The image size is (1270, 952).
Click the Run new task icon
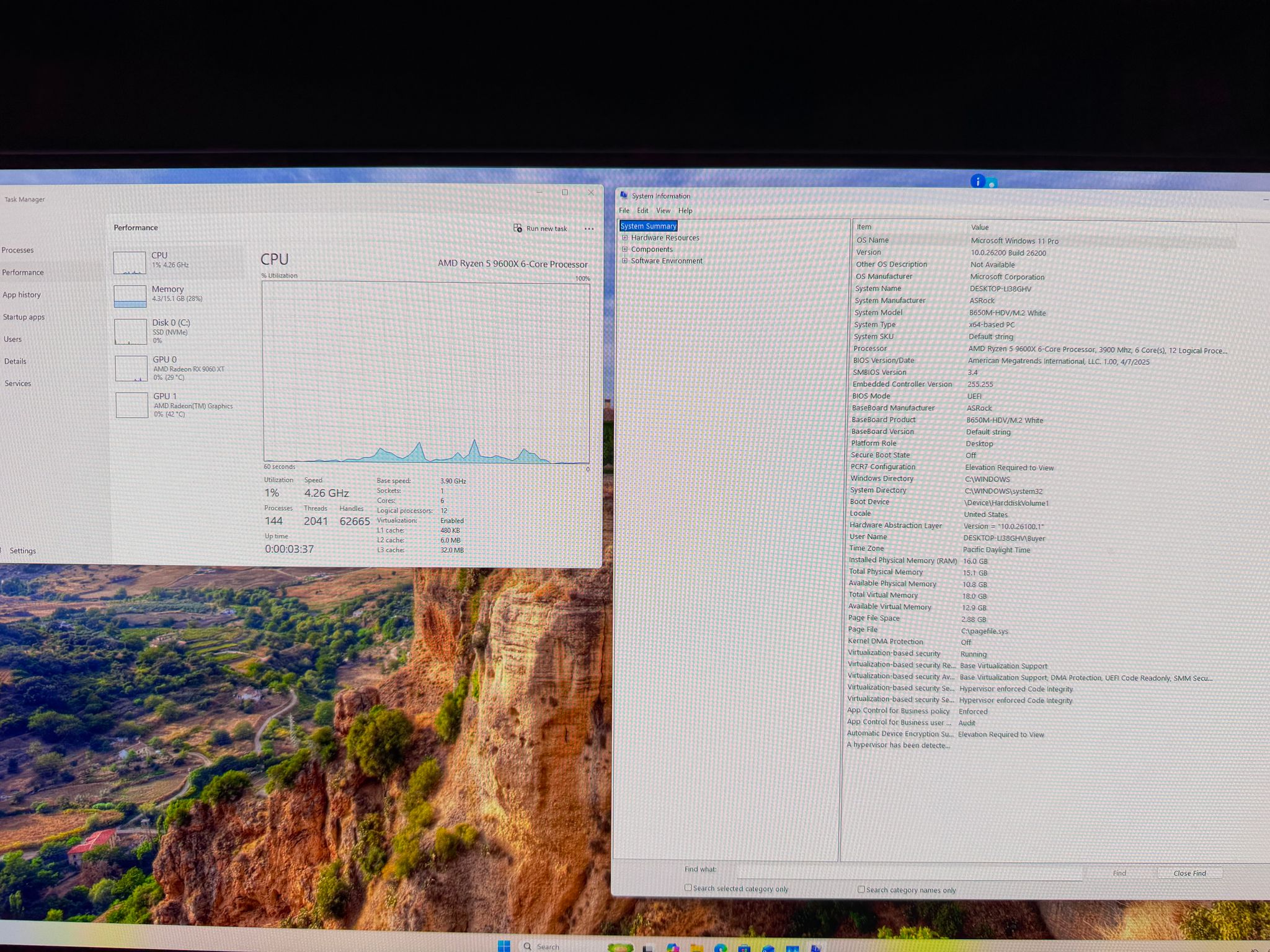click(518, 228)
